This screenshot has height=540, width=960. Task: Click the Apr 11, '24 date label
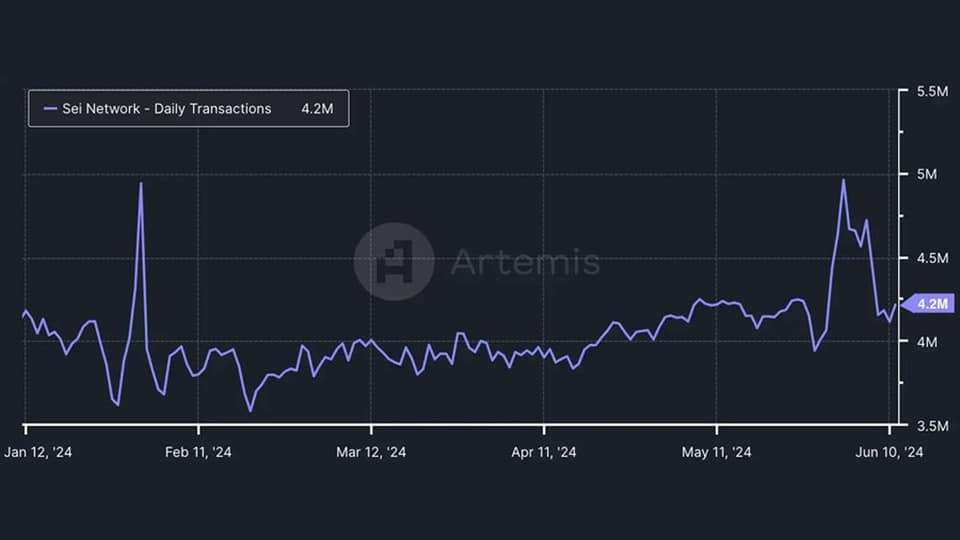tap(544, 452)
